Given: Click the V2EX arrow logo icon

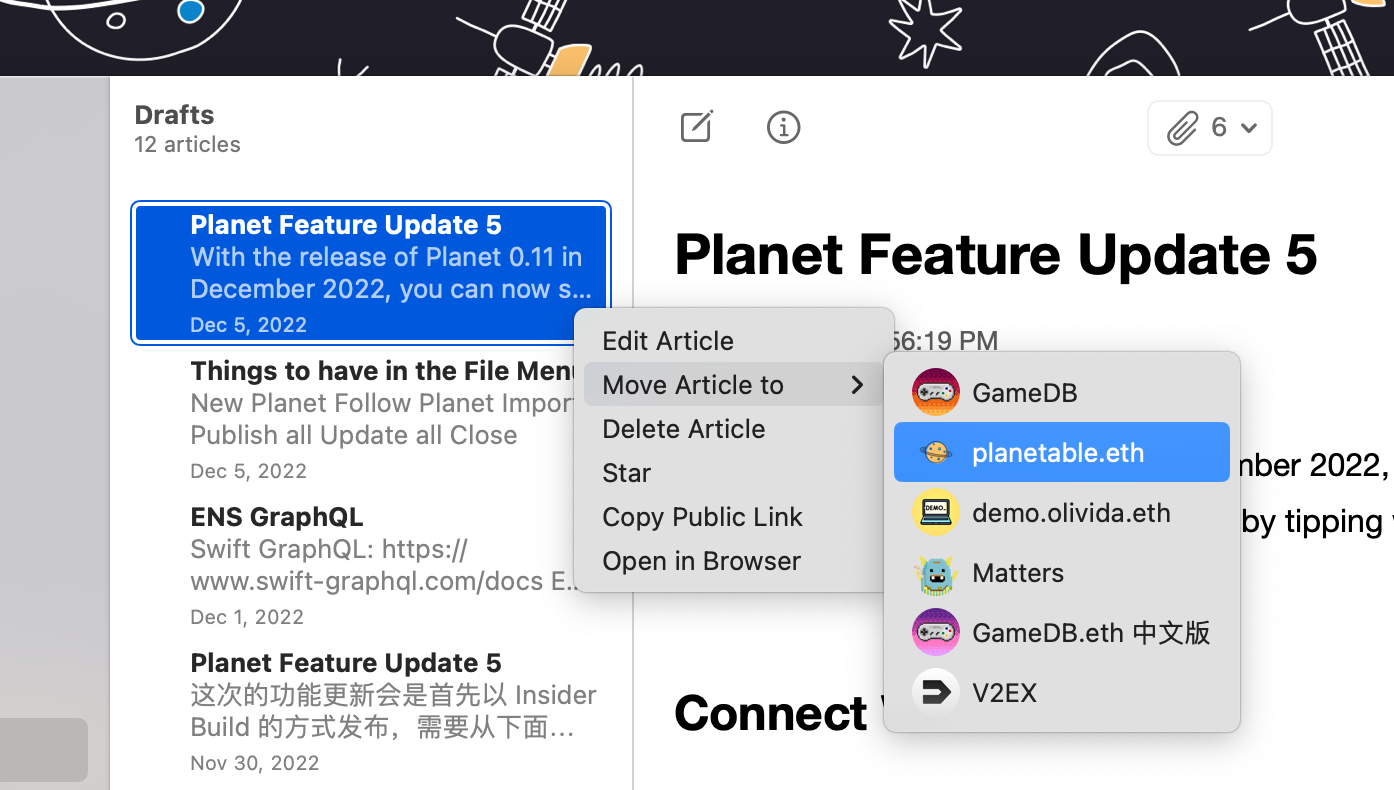Looking at the screenshot, I should click(935, 692).
